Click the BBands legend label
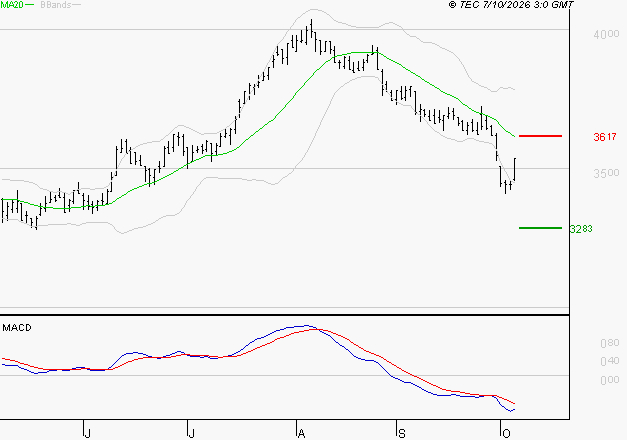 click(x=56, y=5)
